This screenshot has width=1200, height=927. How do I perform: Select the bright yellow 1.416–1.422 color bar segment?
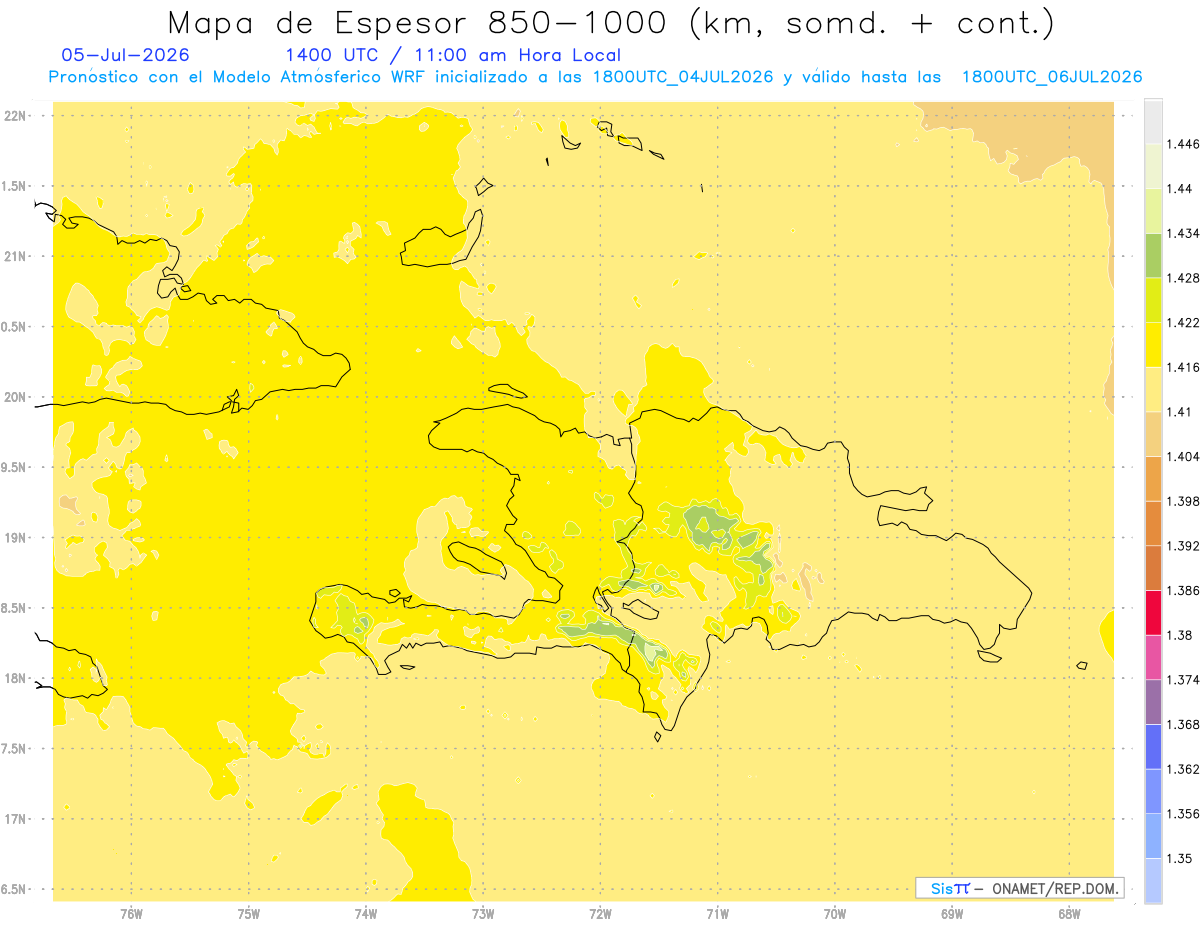point(1153,345)
